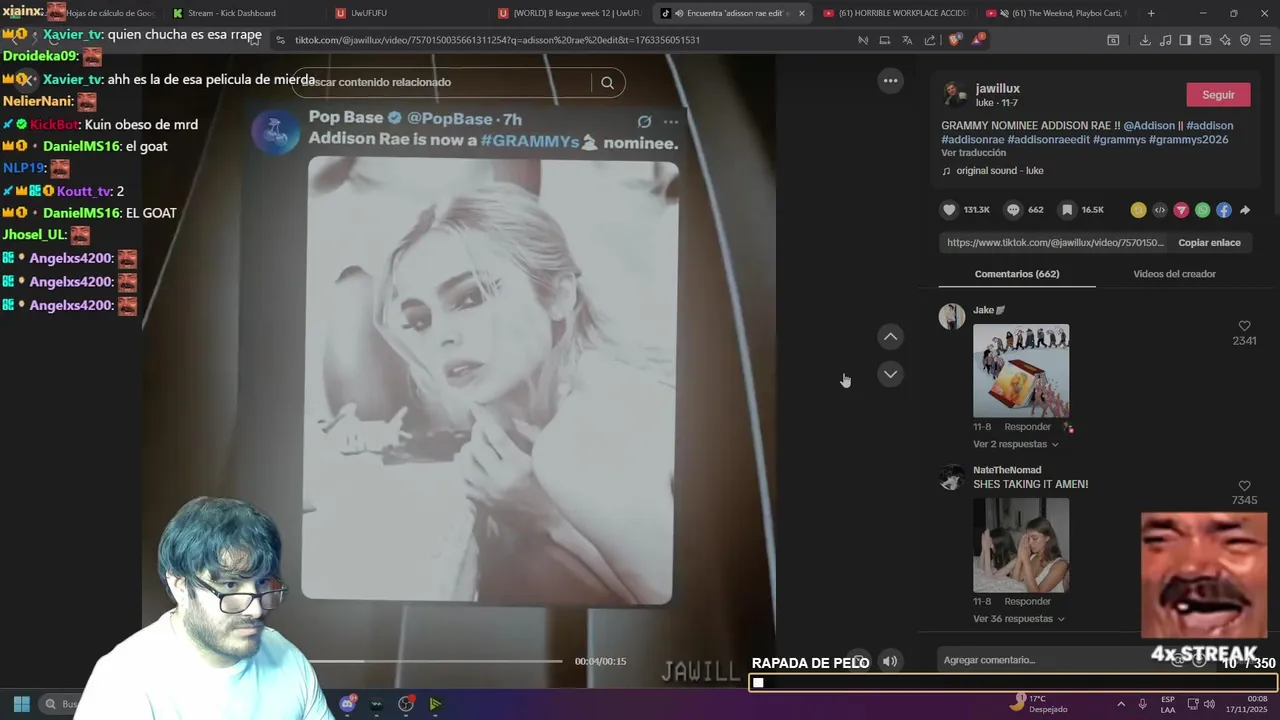Click the 'original sound - luke' link
Image resolution: width=1280 pixels, height=720 pixels.
point(999,171)
